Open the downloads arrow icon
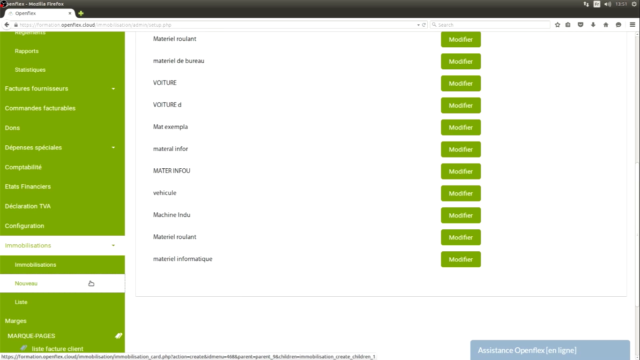 click(x=593, y=25)
